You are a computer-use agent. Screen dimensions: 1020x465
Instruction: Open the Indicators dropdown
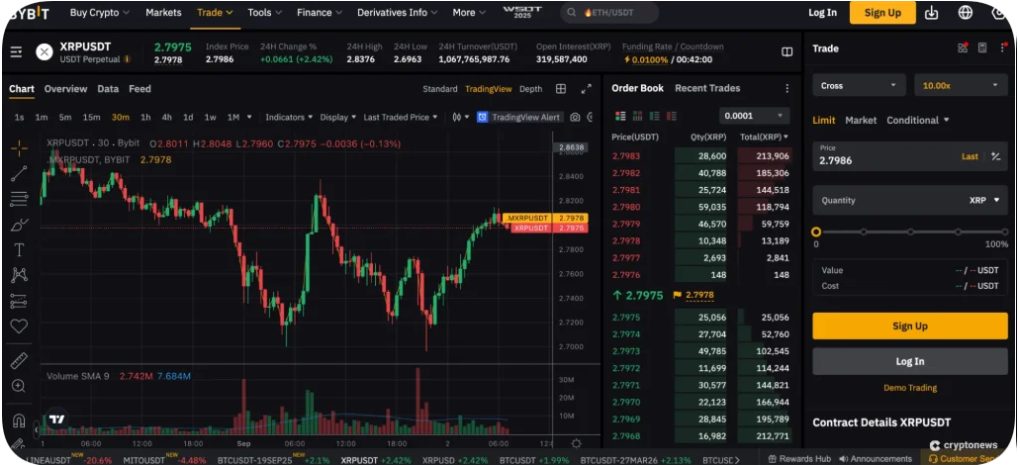tap(289, 118)
